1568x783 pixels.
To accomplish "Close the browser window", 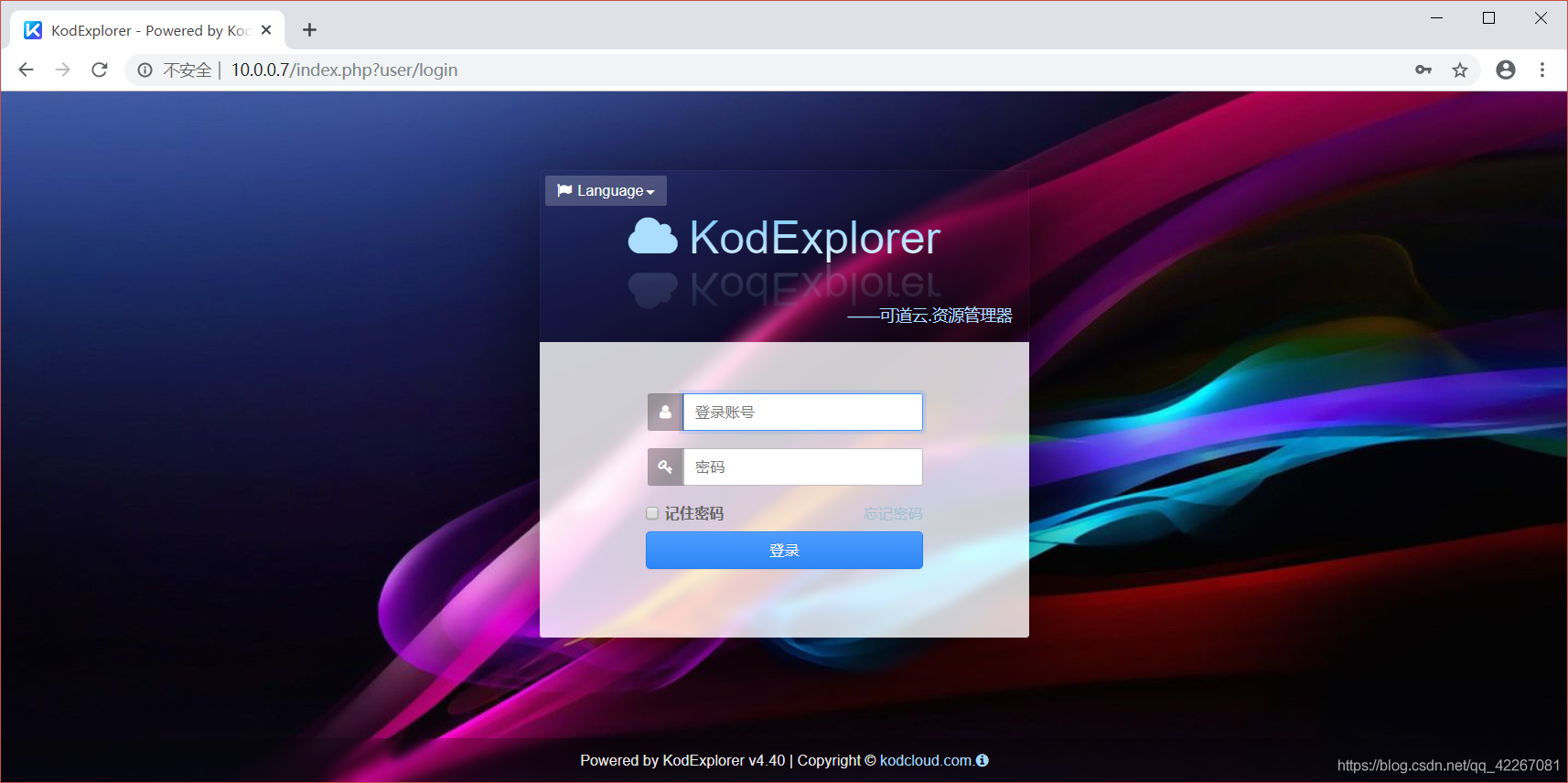I will coord(1541,17).
